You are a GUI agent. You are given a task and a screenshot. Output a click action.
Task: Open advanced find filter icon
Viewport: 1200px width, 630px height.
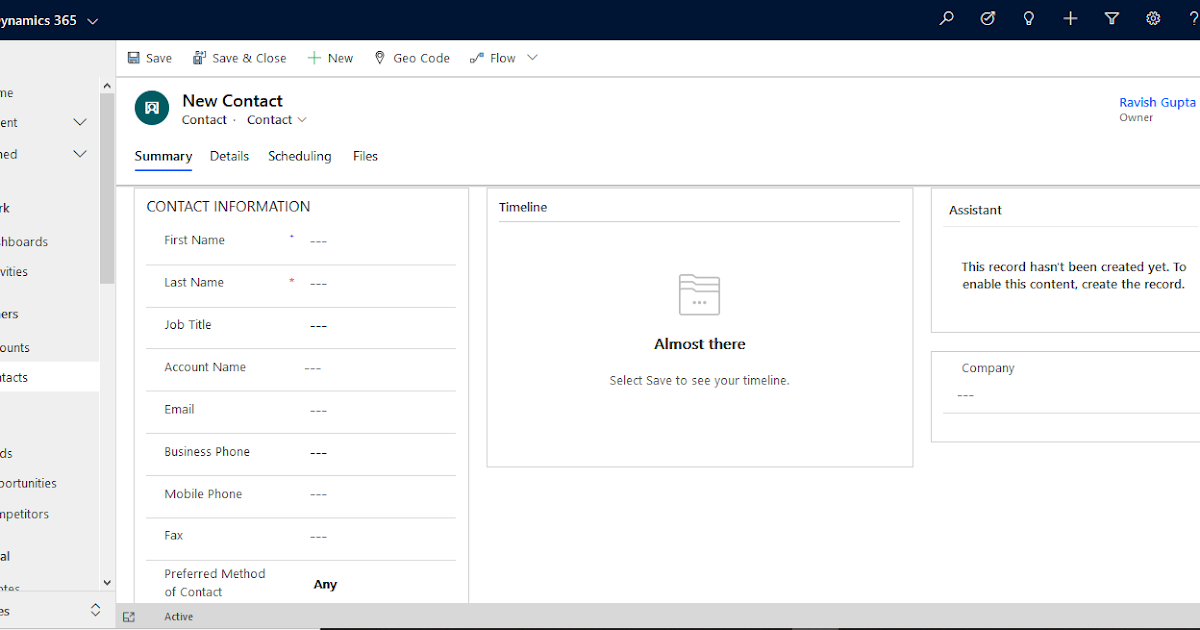click(x=1111, y=18)
